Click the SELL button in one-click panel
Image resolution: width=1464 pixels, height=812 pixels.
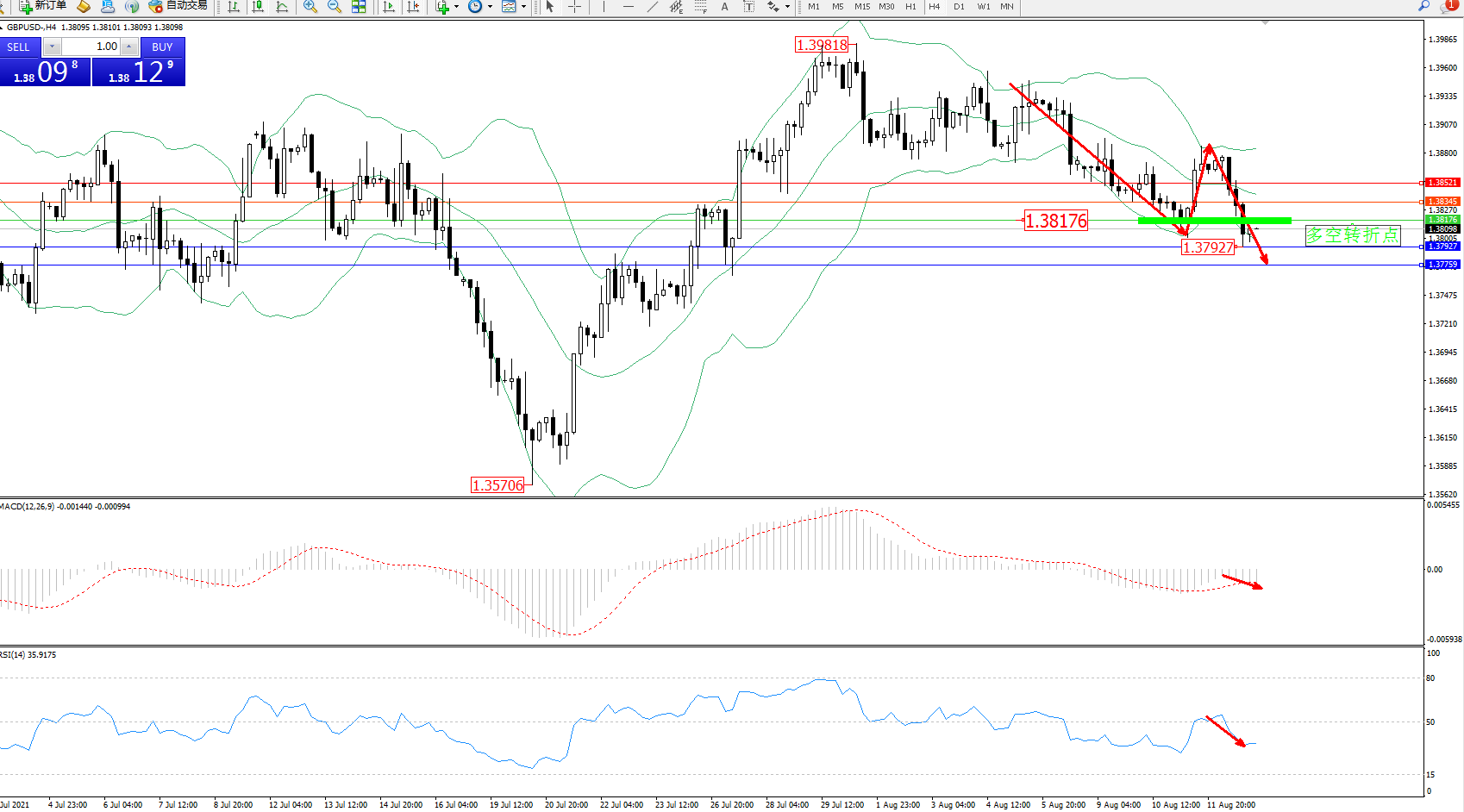(x=19, y=47)
